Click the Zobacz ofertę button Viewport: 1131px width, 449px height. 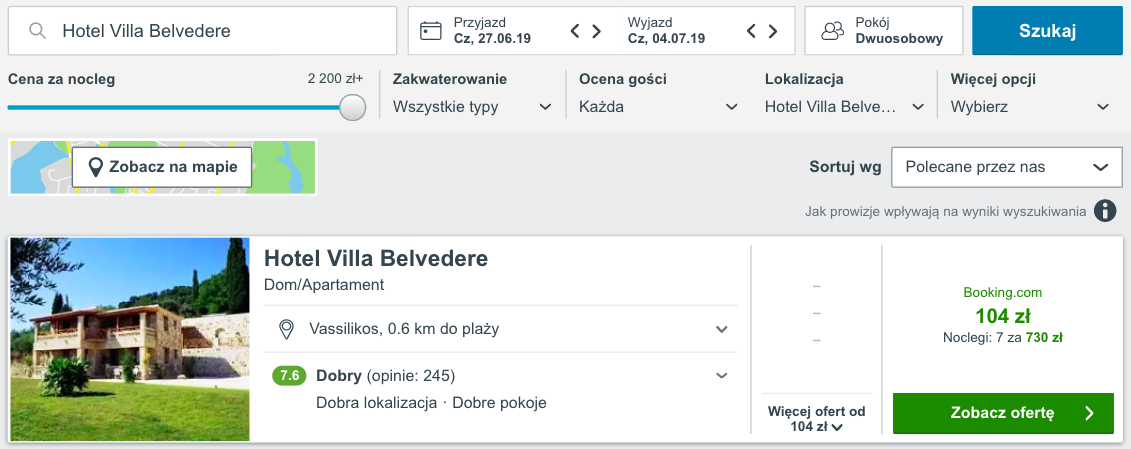[x=1003, y=413]
